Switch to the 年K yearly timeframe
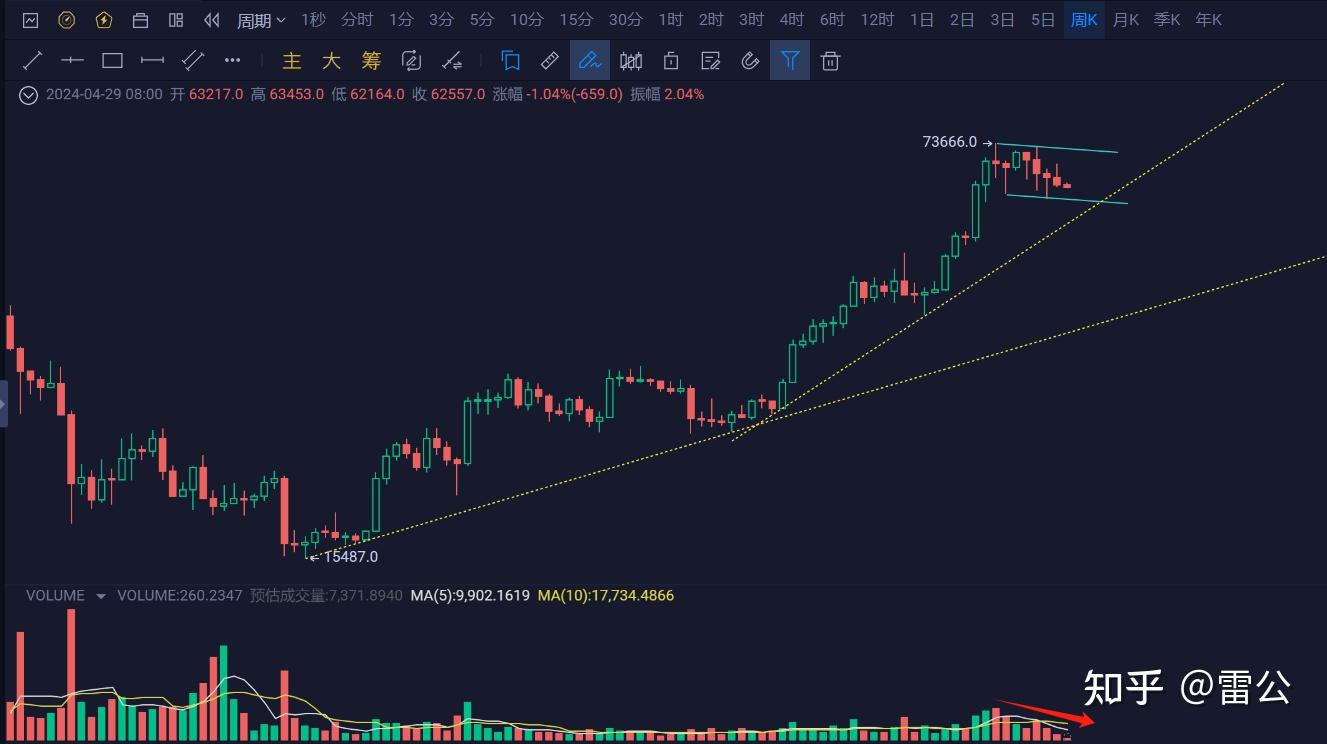The image size is (1327, 744). click(1209, 20)
